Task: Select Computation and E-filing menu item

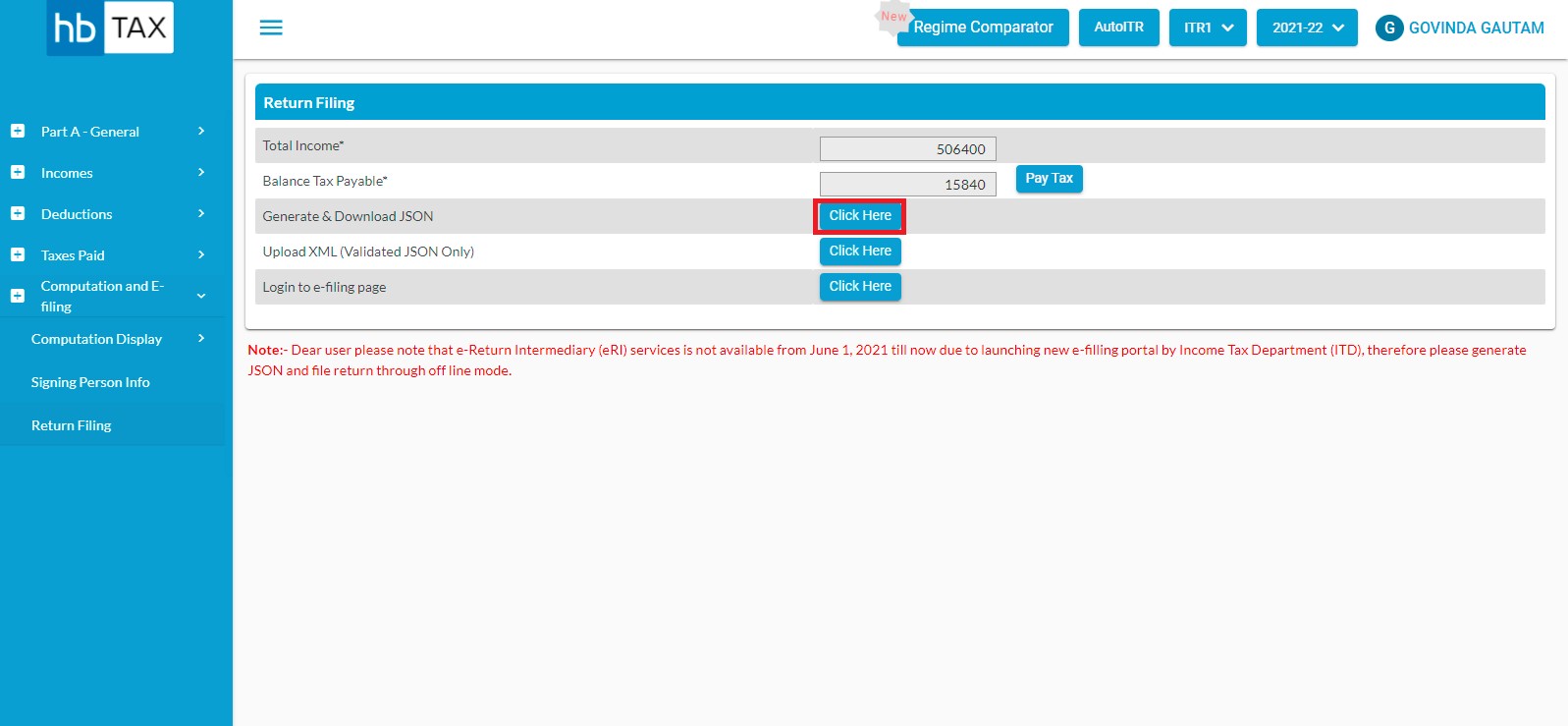Action: pos(102,296)
